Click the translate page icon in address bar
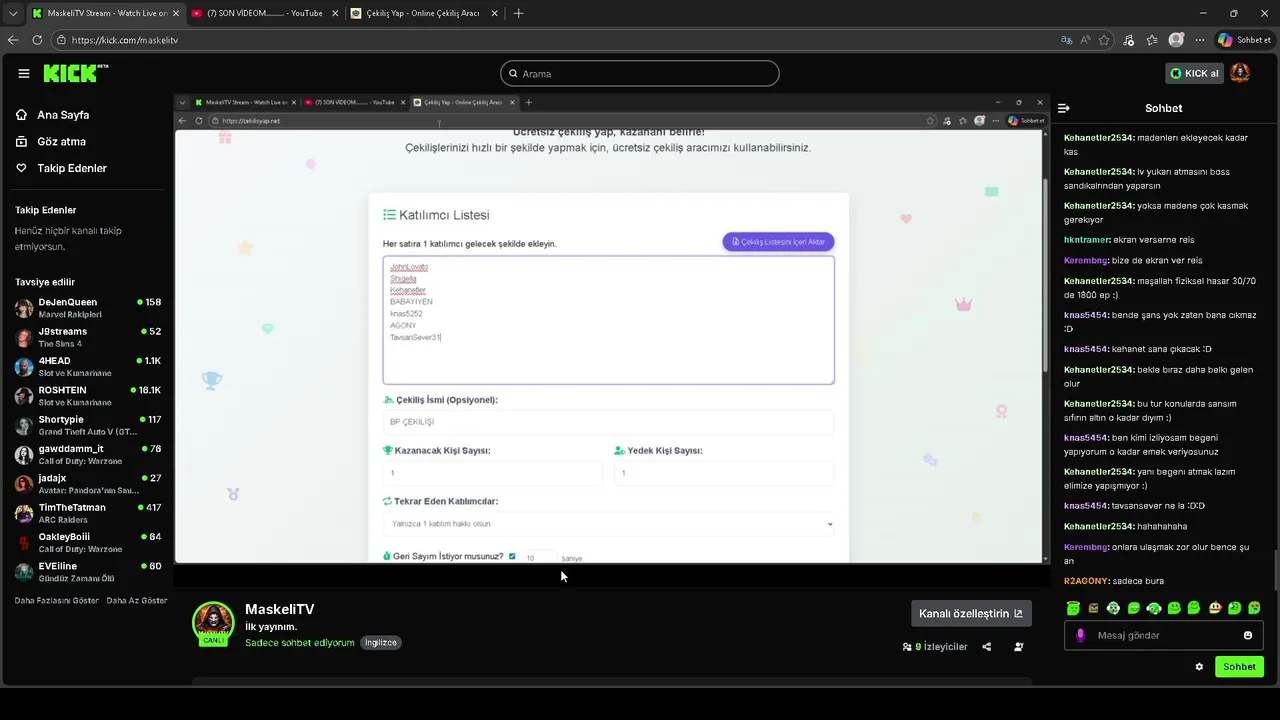This screenshot has width=1280, height=720. (1067, 40)
